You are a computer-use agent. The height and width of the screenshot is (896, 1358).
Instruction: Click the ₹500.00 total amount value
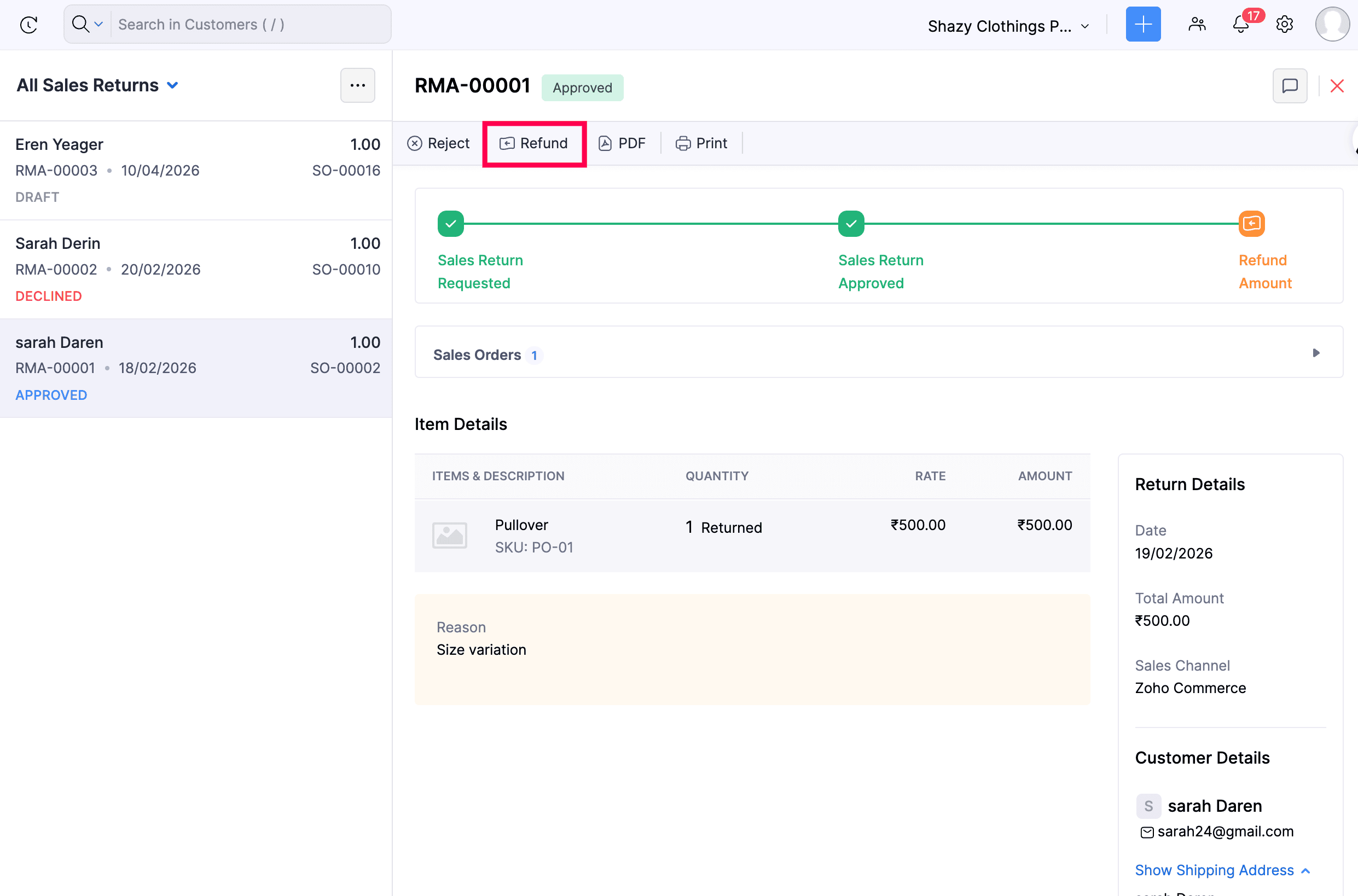click(x=1162, y=620)
